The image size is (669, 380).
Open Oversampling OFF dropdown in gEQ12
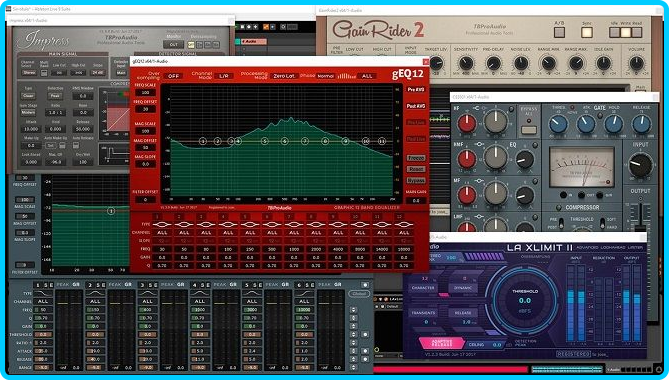173,76
